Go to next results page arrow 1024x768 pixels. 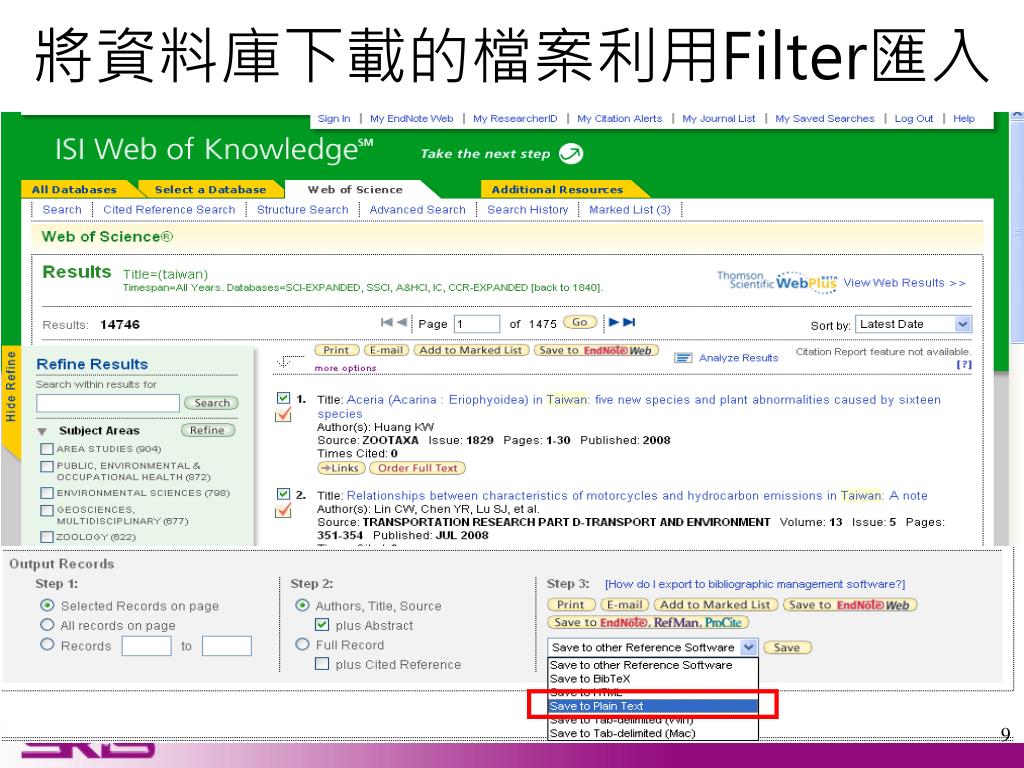(614, 322)
